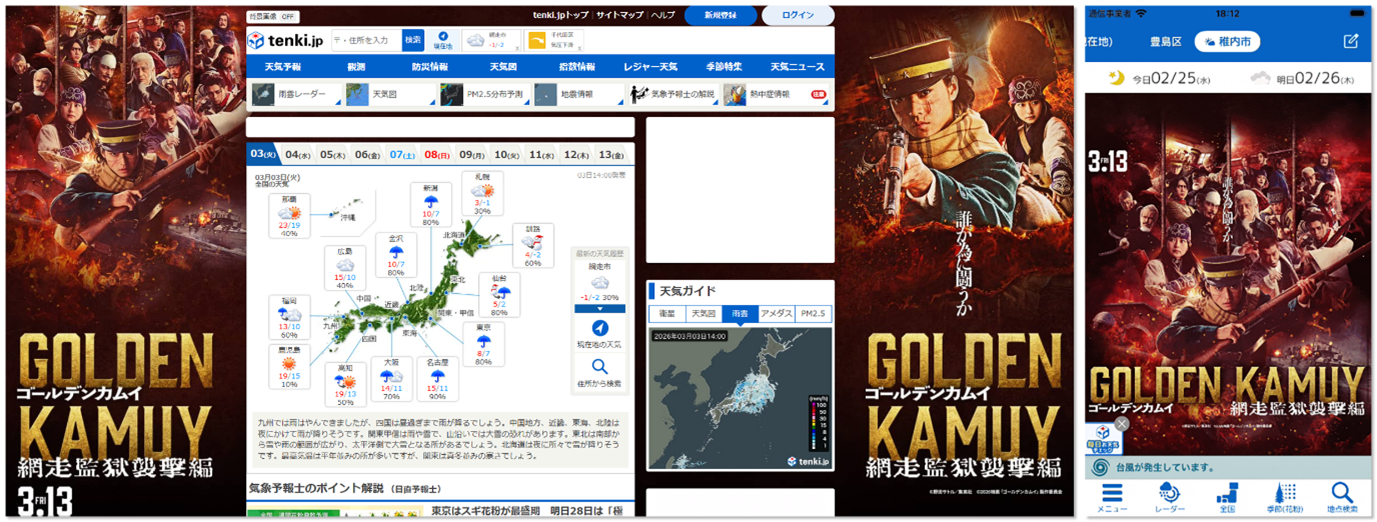Remove the 網走市 card with its x

coord(516,47)
